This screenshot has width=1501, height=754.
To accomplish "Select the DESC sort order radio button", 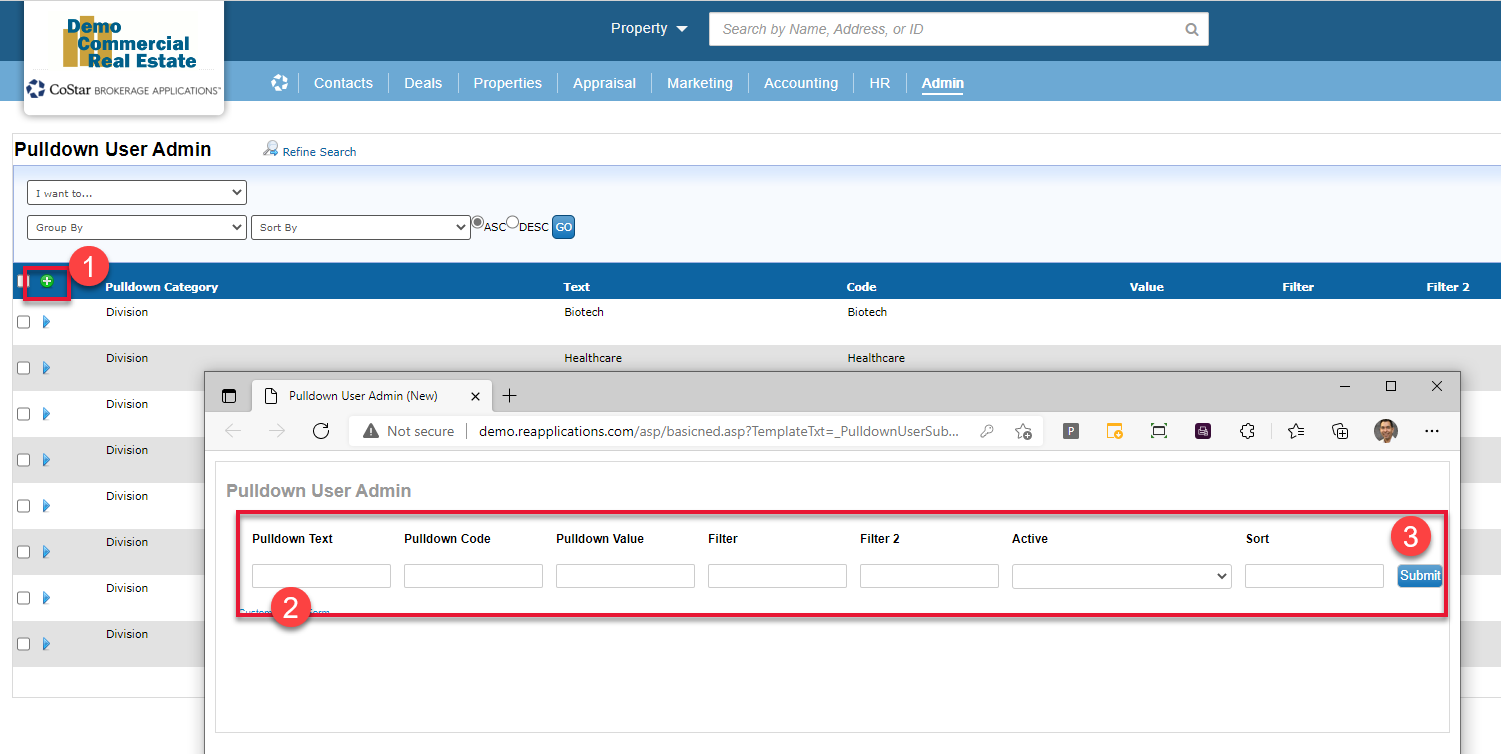I will (x=512, y=222).
